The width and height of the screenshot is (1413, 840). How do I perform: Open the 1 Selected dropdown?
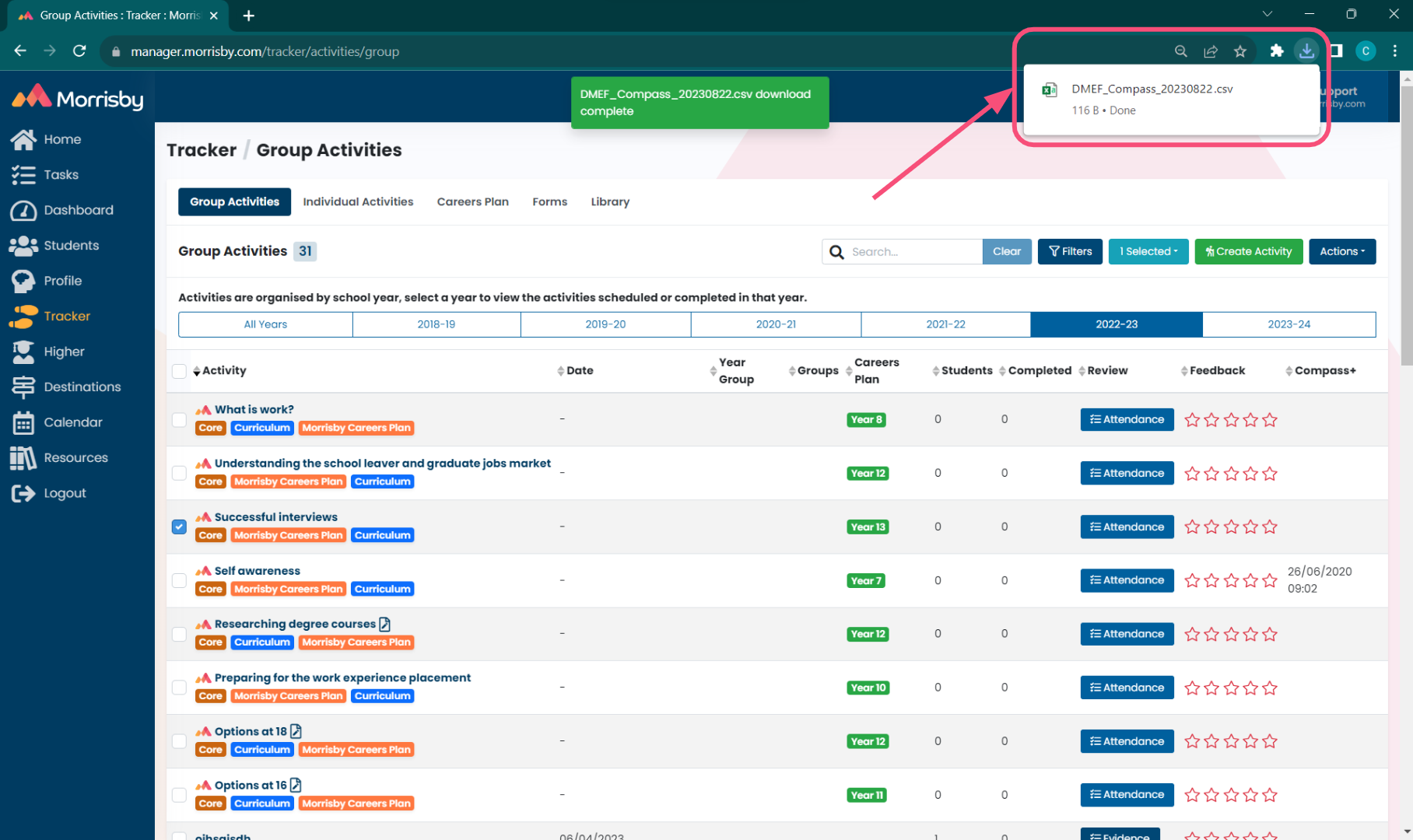[x=1148, y=251]
